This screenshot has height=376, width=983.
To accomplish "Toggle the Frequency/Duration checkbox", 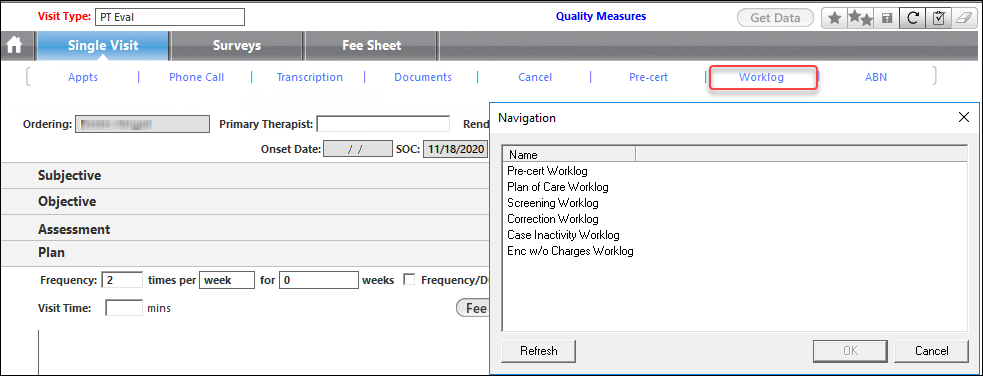I will click(x=409, y=279).
